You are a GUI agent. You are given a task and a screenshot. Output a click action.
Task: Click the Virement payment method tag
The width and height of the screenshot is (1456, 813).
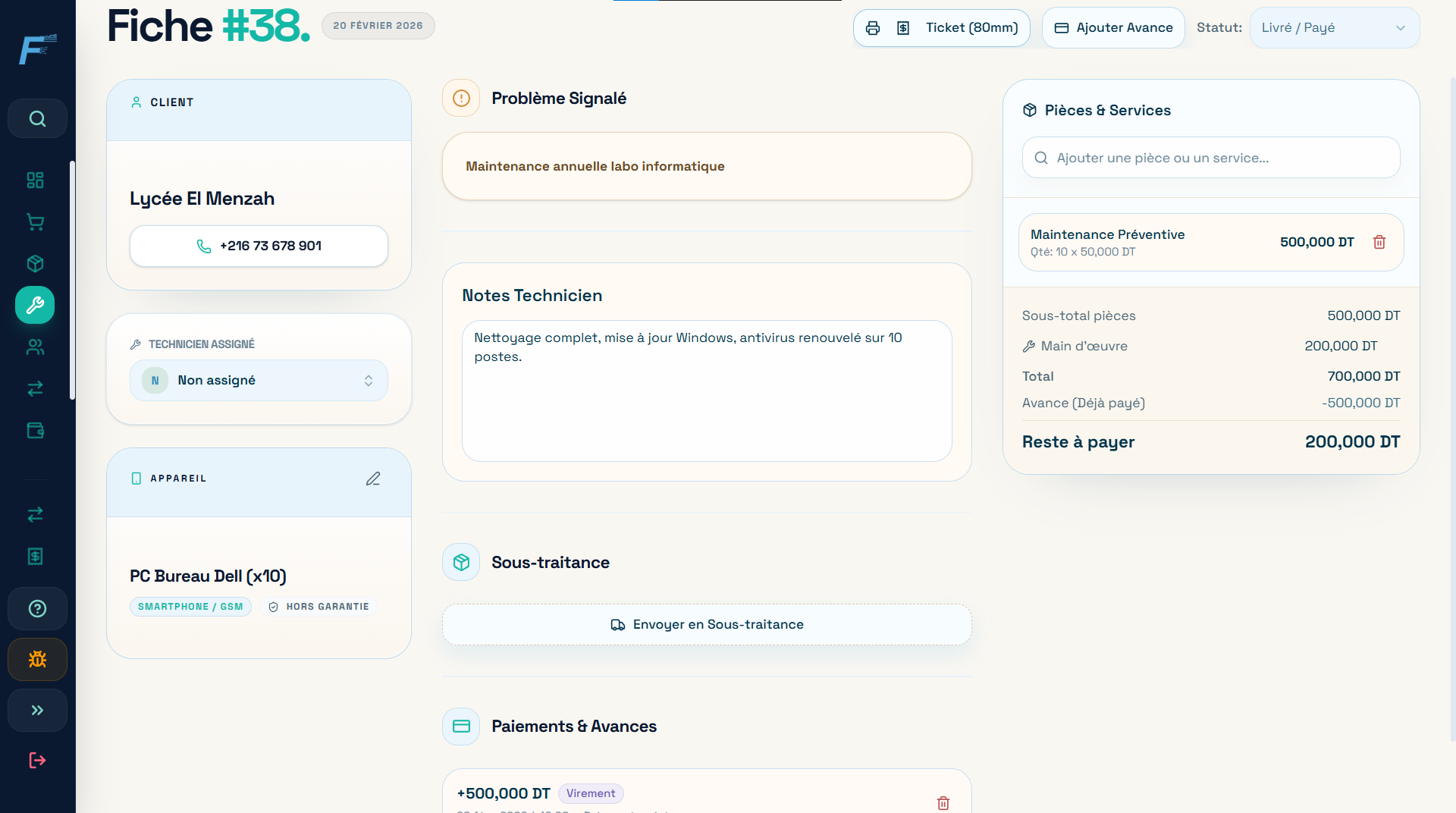click(591, 793)
